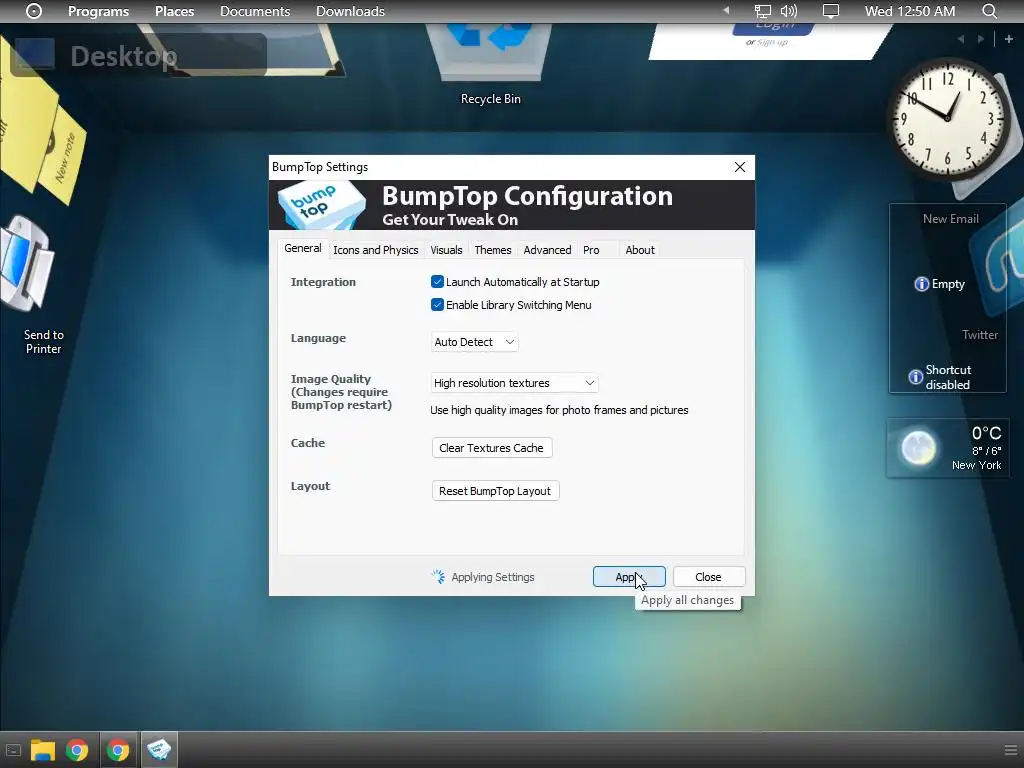Viewport: 1024px width, 768px height.
Task: Close the BumpTop Settings window with X
Action: 740,167
